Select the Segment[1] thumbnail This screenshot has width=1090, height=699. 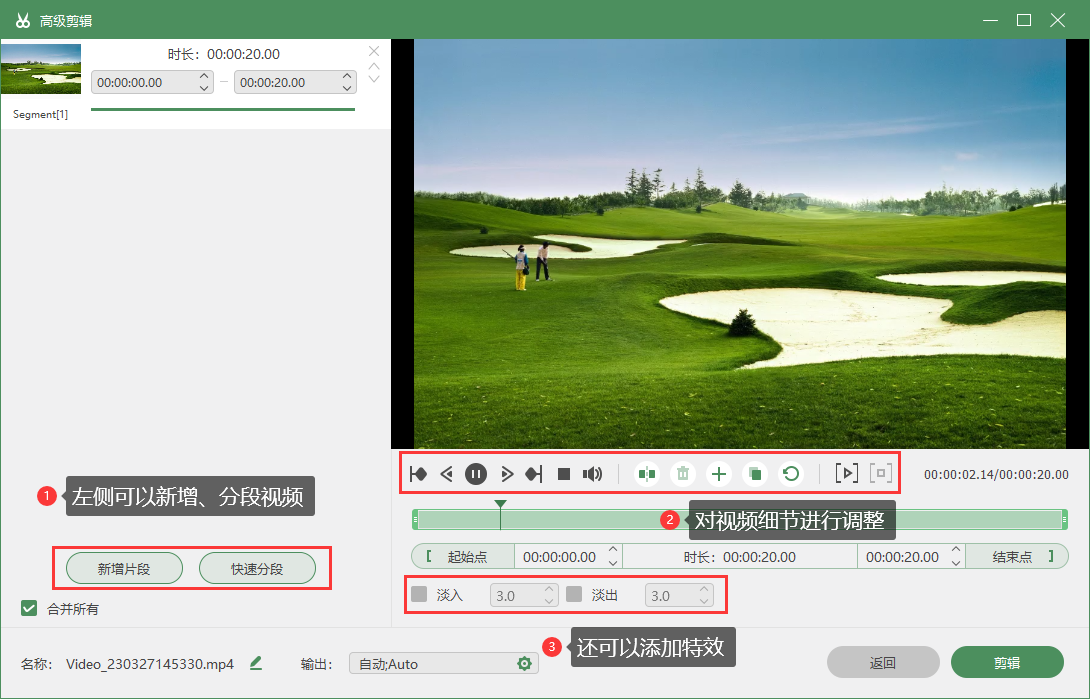coord(41,69)
